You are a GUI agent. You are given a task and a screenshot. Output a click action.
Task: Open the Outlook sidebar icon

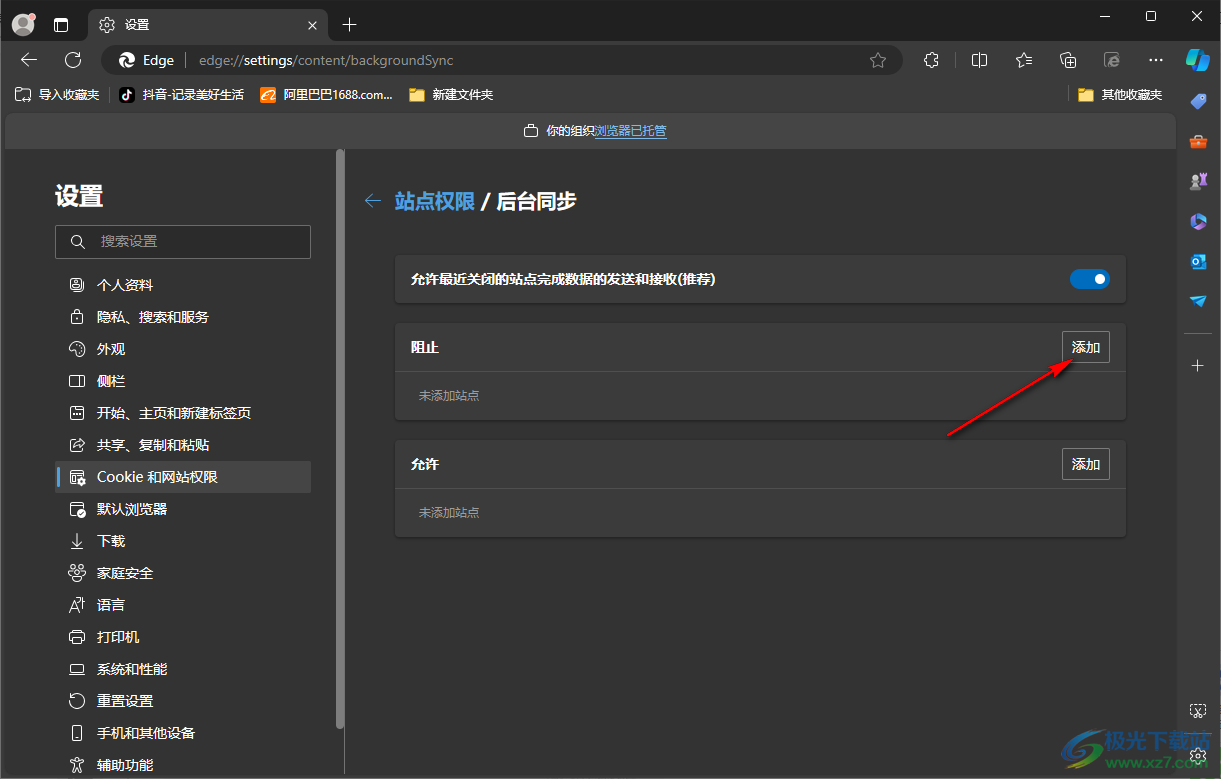click(x=1198, y=261)
